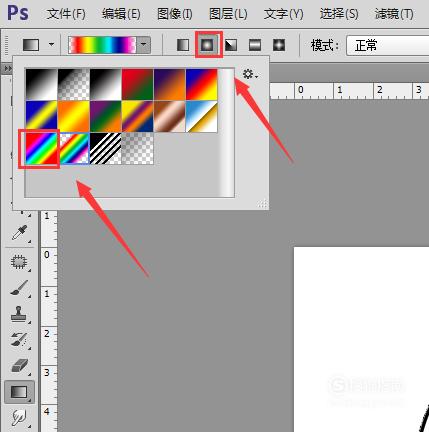Open the 编辑(E) menu
Image resolution: width=429 pixels, height=432 pixels.
coord(121,14)
